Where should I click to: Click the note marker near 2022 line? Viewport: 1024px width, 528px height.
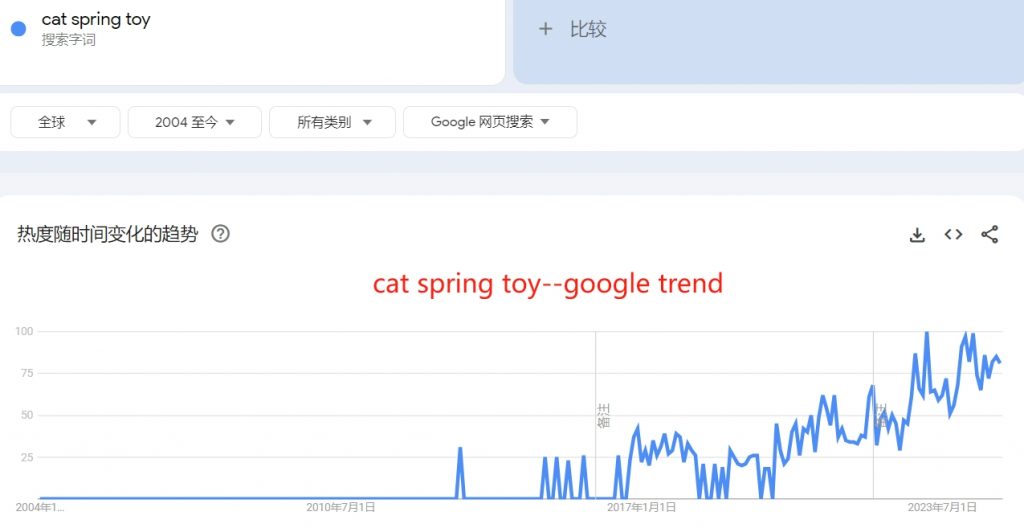881,416
